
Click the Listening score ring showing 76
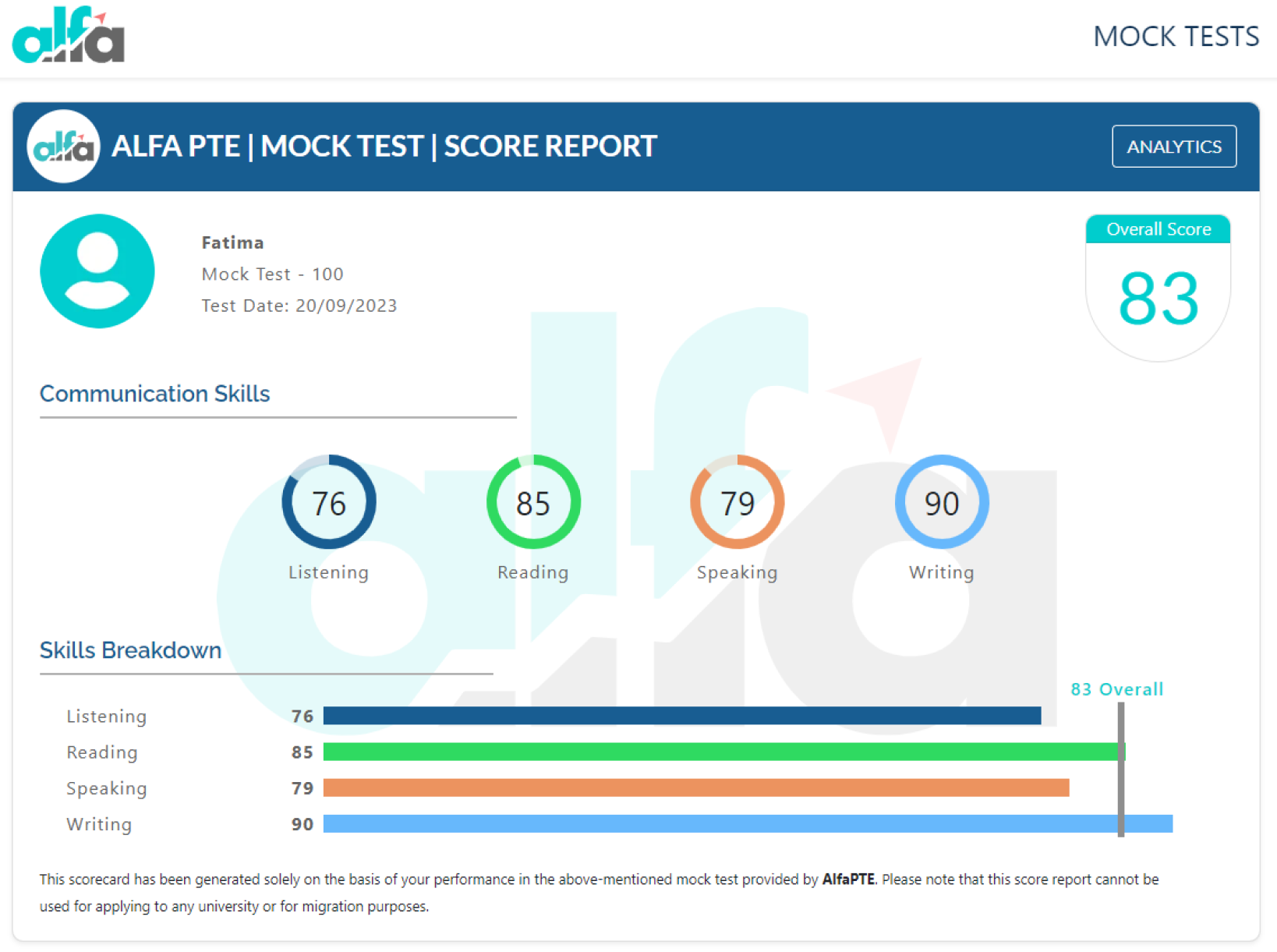[x=329, y=502]
